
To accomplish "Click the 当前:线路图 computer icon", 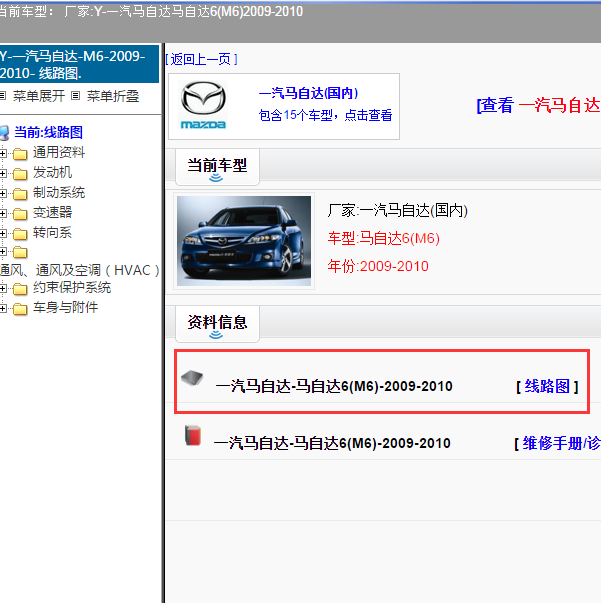I will click(4, 132).
